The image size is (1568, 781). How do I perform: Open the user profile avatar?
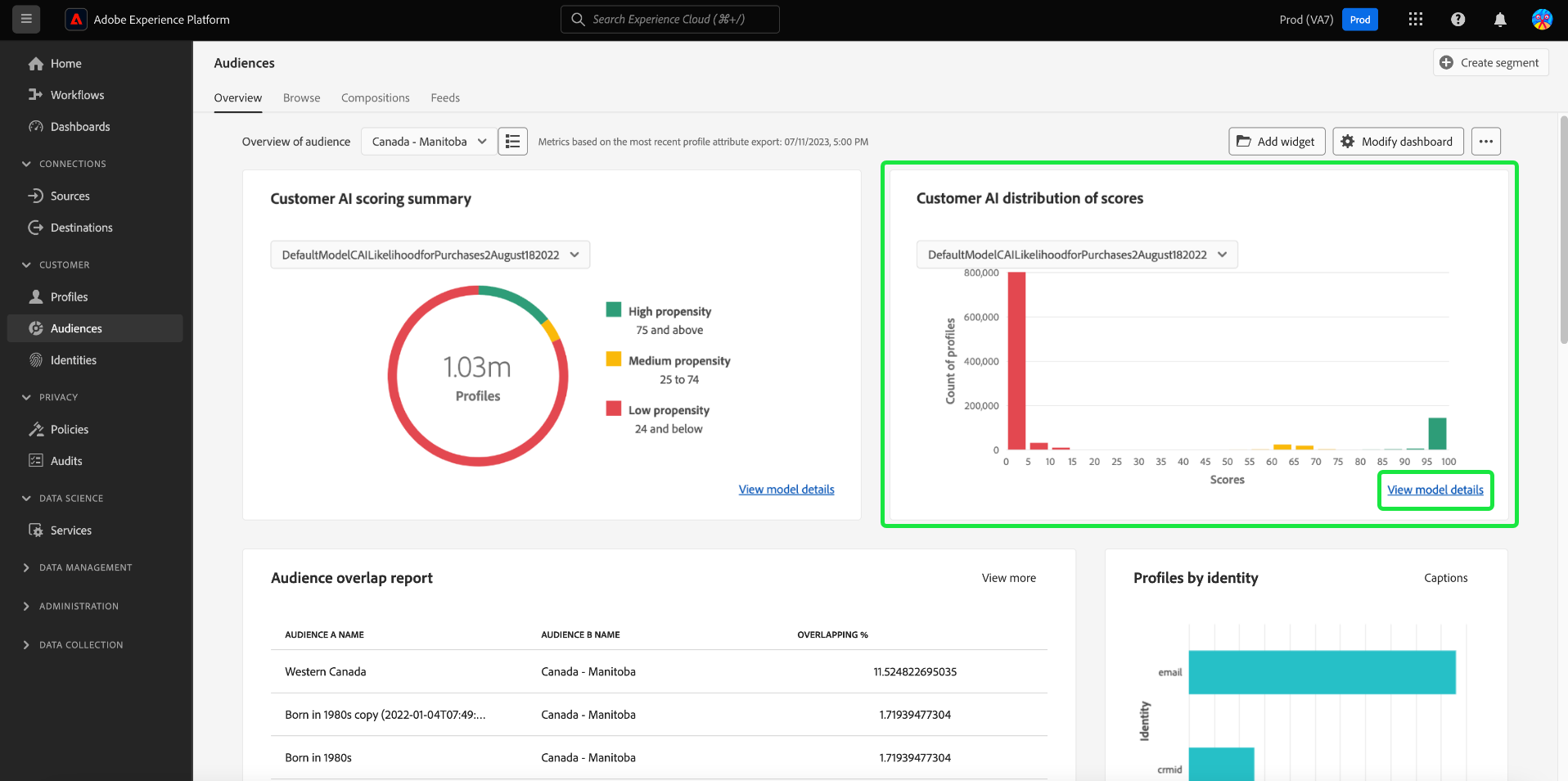click(x=1542, y=19)
